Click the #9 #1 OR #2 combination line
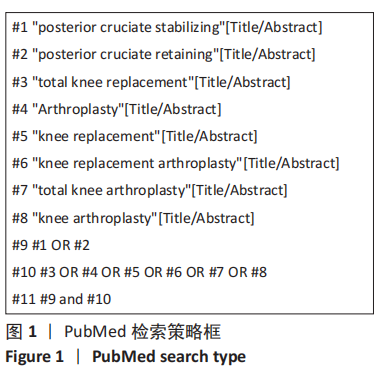Viewport: 377px width, 377px height. point(51,245)
